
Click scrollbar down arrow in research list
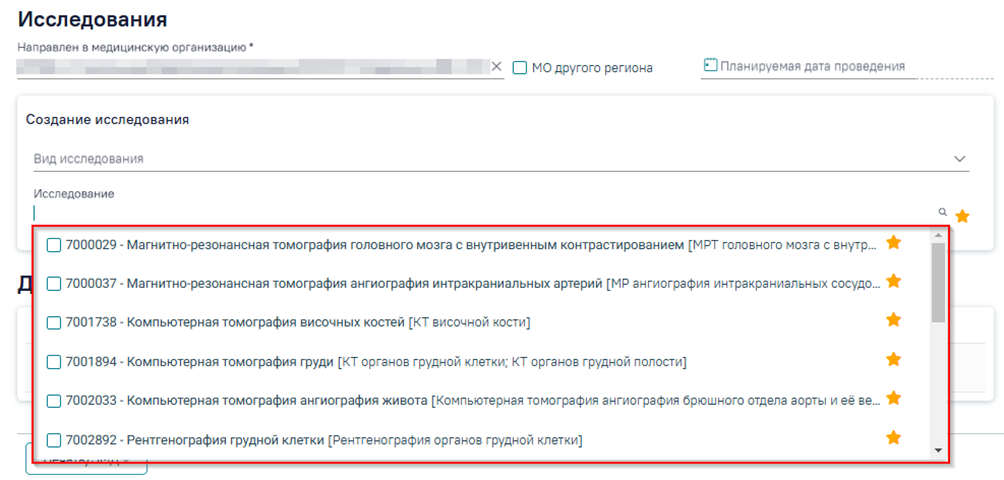[x=938, y=451]
